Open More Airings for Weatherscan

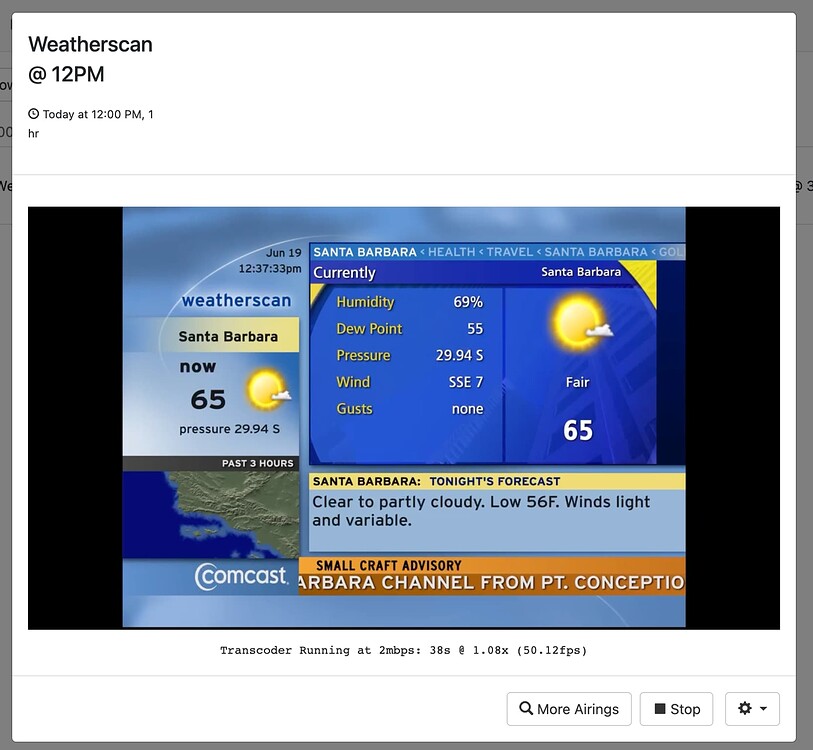click(568, 709)
